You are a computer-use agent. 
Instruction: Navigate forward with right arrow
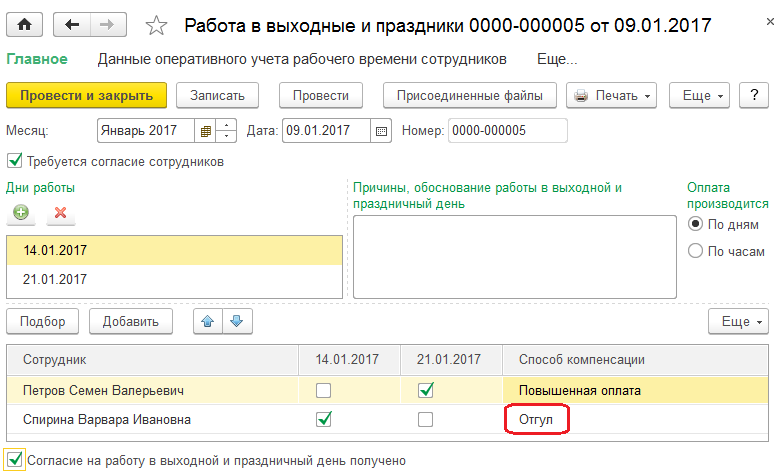pyautogui.click(x=108, y=24)
